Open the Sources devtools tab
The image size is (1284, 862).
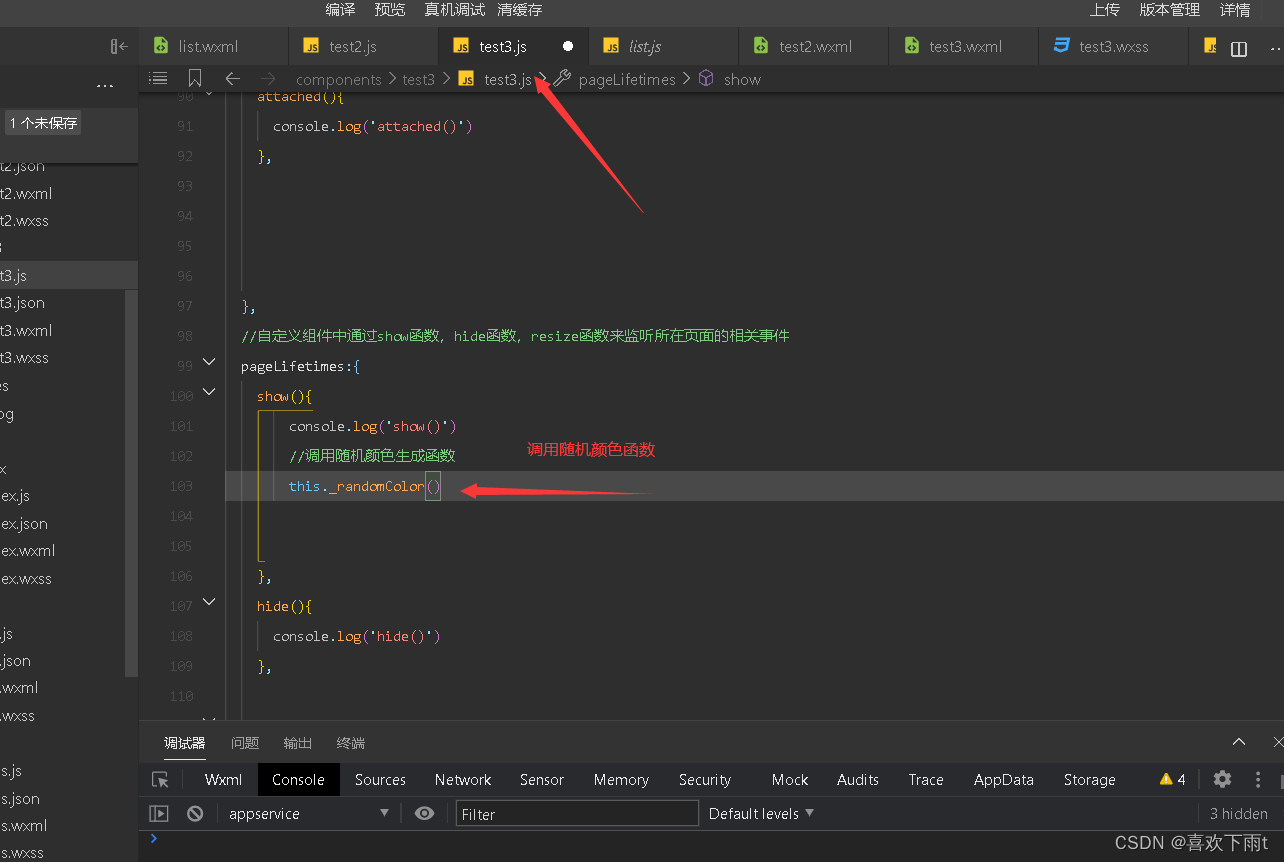[x=380, y=780]
